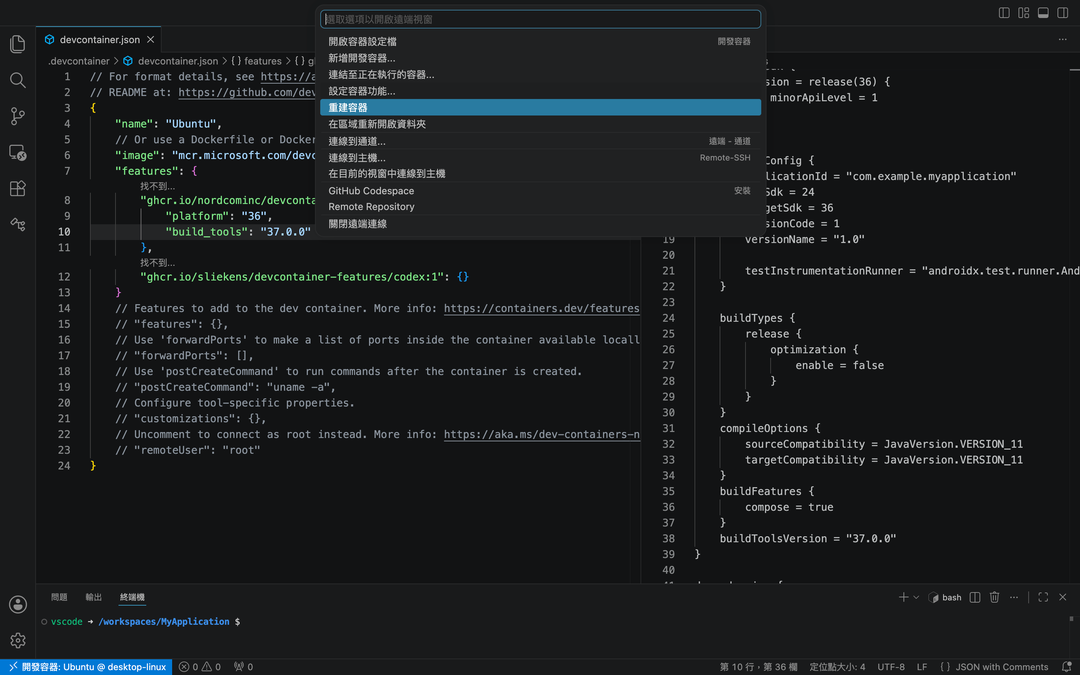Change the indentation size 定位點大小: 4
Image resolution: width=1080 pixels, height=675 pixels.
(x=837, y=667)
